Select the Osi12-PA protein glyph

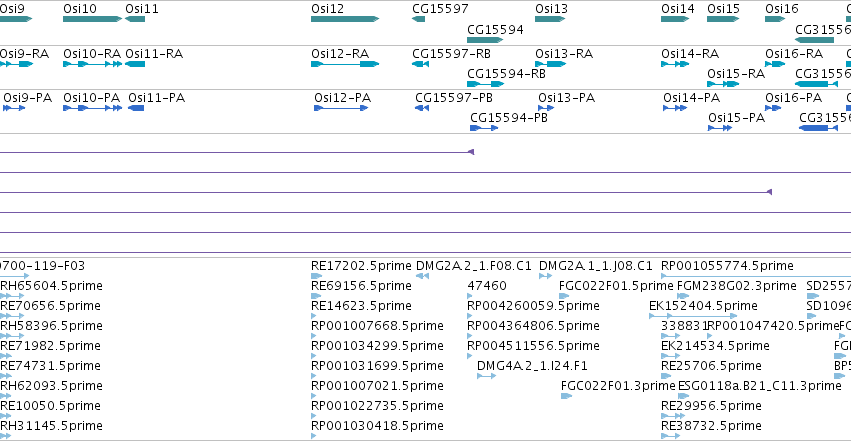[x=341, y=108]
